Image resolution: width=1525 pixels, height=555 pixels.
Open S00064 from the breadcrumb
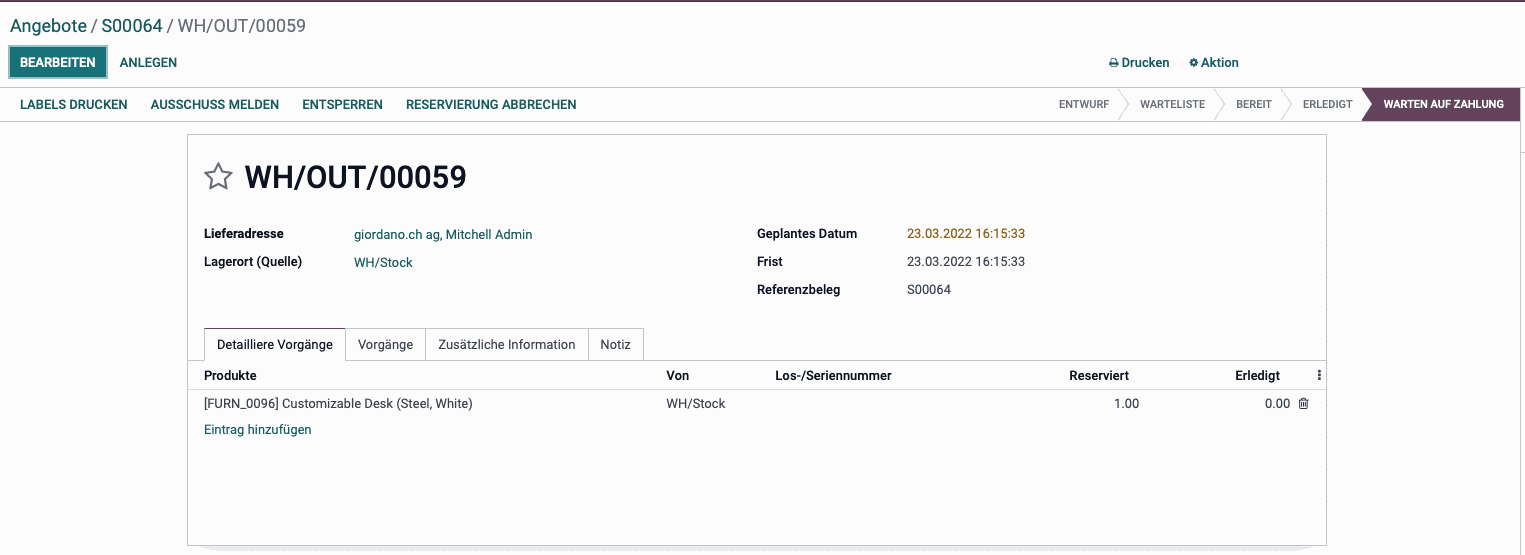coord(132,26)
